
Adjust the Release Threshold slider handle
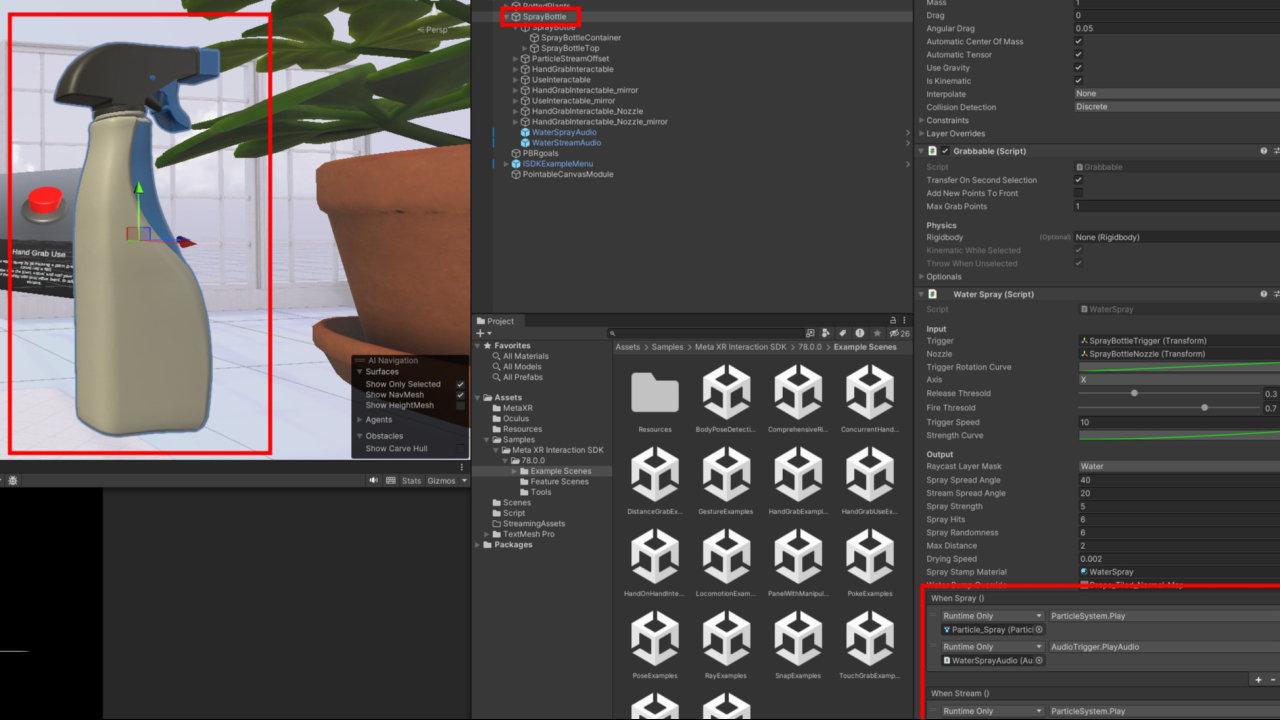pyautogui.click(x=1134, y=393)
